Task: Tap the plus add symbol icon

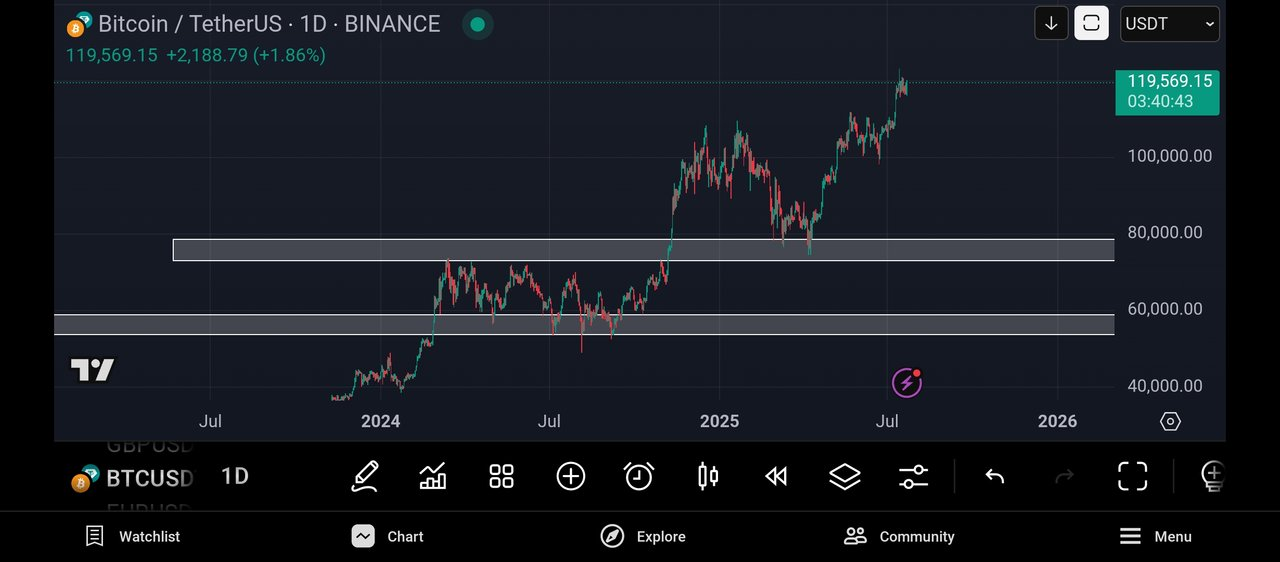Action: click(x=570, y=476)
